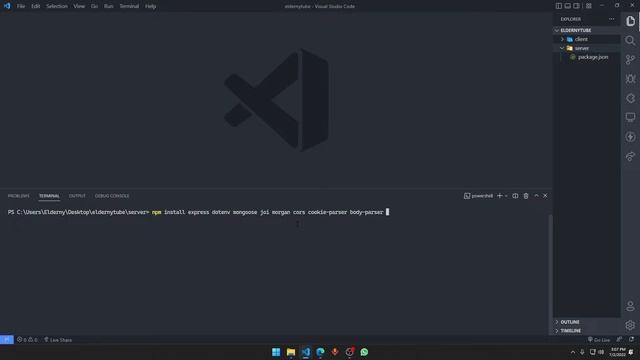Open remote window indicator in status bar
Screen dimensions: 640x360
point(7,340)
